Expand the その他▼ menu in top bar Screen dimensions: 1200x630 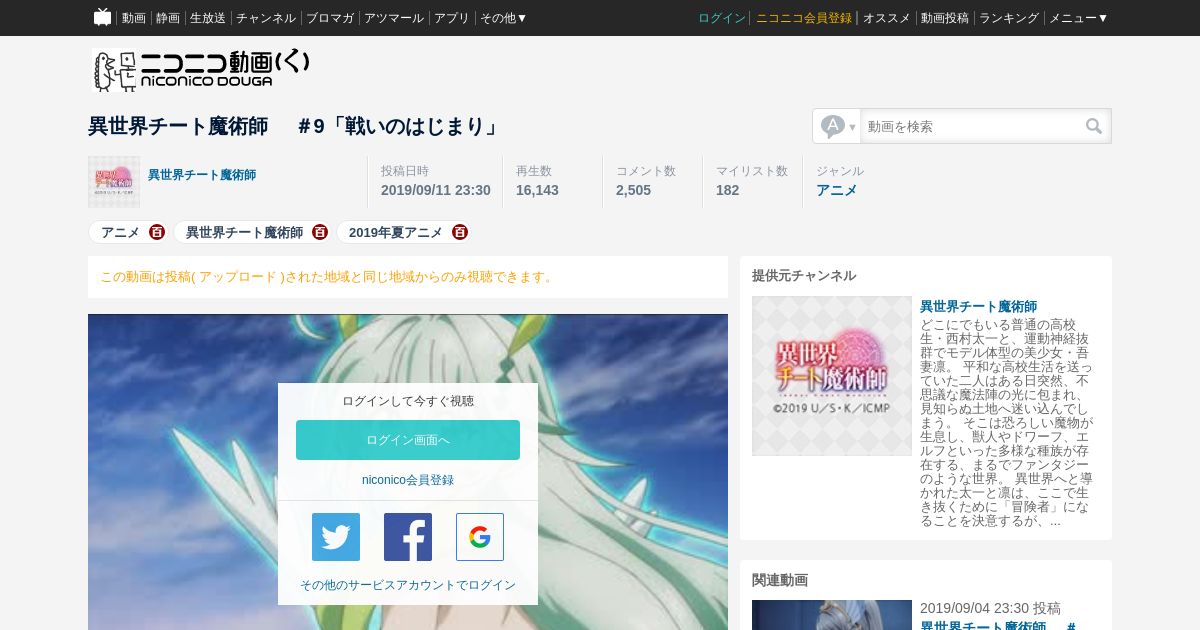coord(503,18)
